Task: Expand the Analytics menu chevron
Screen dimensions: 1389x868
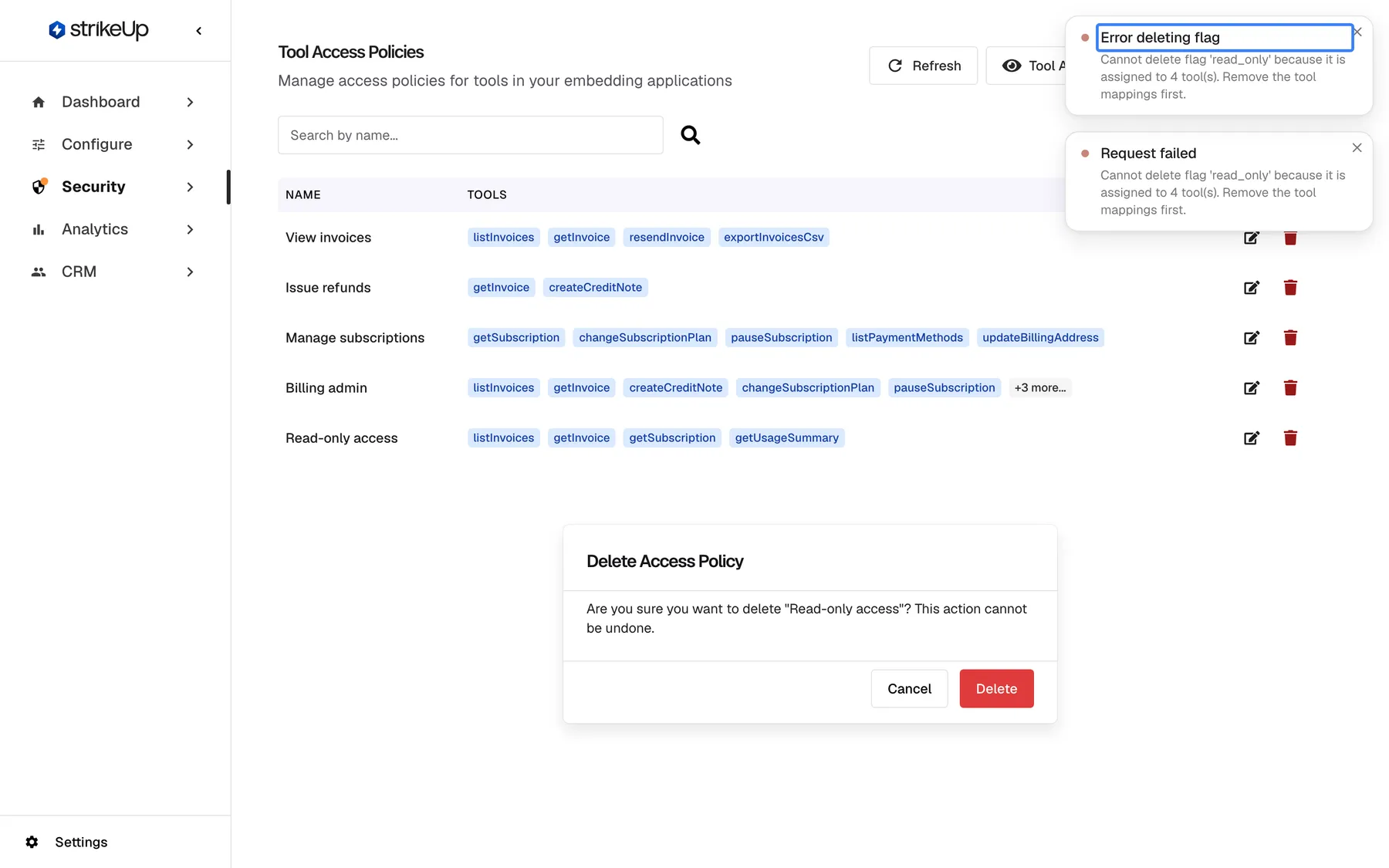Action: pos(190,229)
